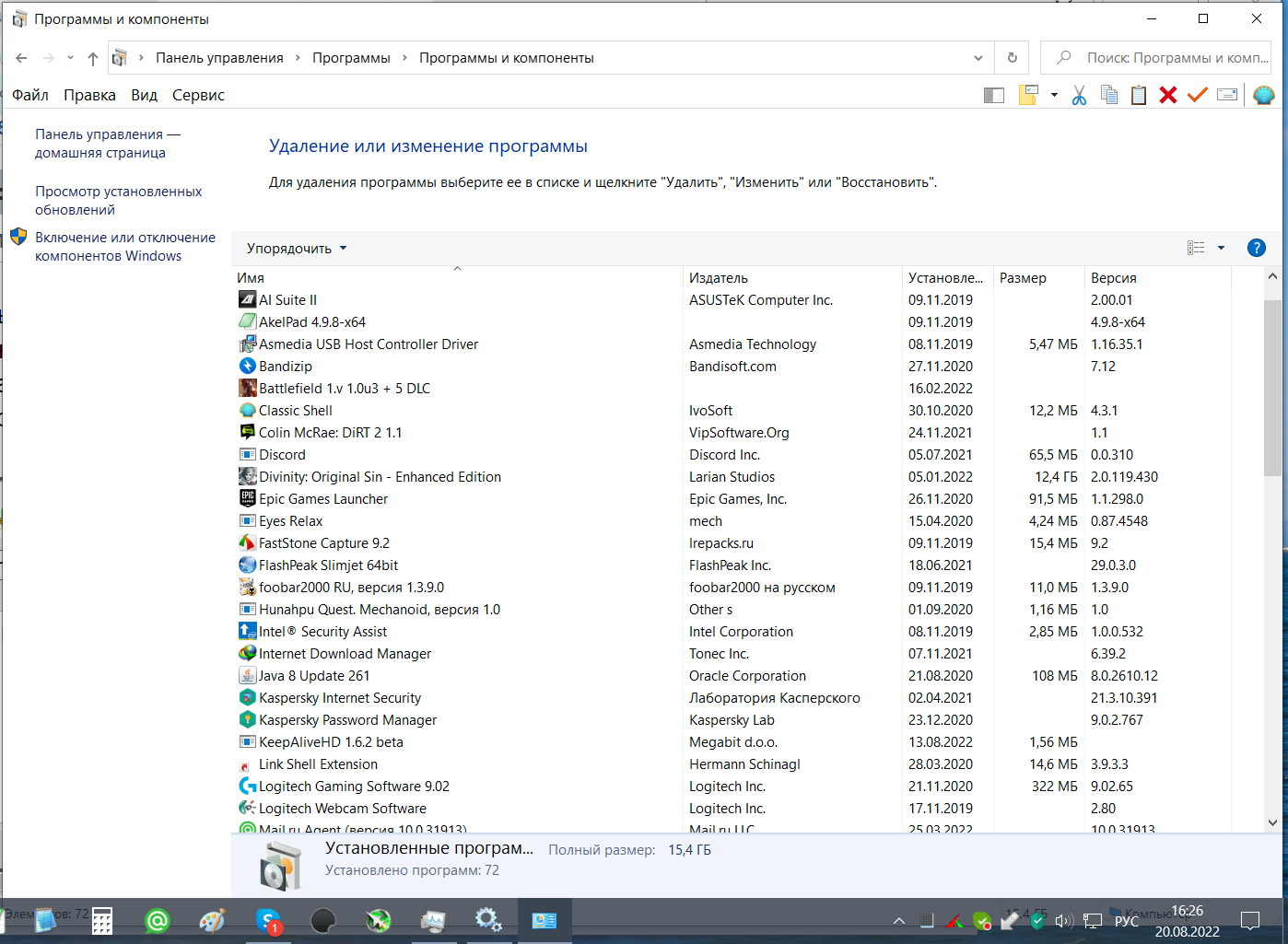Image resolution: width=1288 pixels, height=944 pixels.
Task: Navigate back with the back arrow
Action: 21,58
